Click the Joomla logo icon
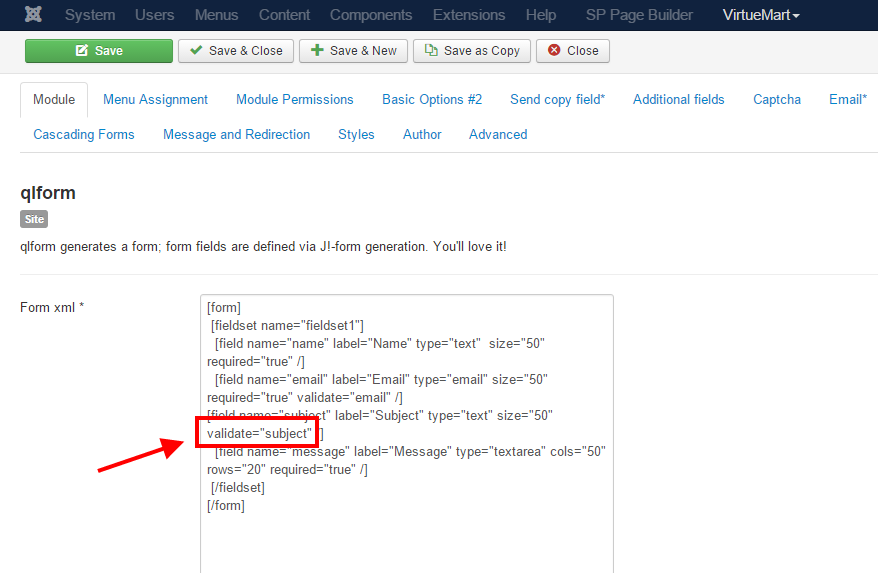 [x=34, y=15]
